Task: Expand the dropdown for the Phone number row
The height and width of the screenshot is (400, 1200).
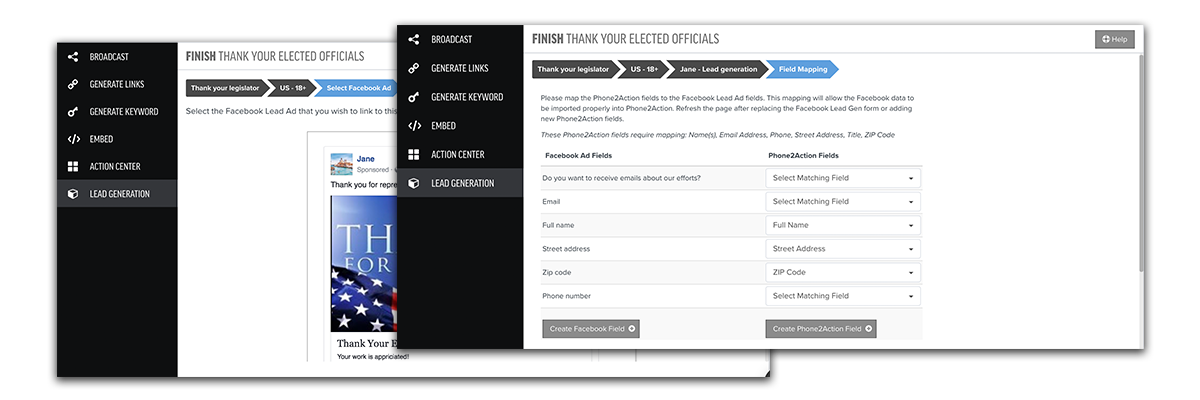Action: [x=843, y=296]
